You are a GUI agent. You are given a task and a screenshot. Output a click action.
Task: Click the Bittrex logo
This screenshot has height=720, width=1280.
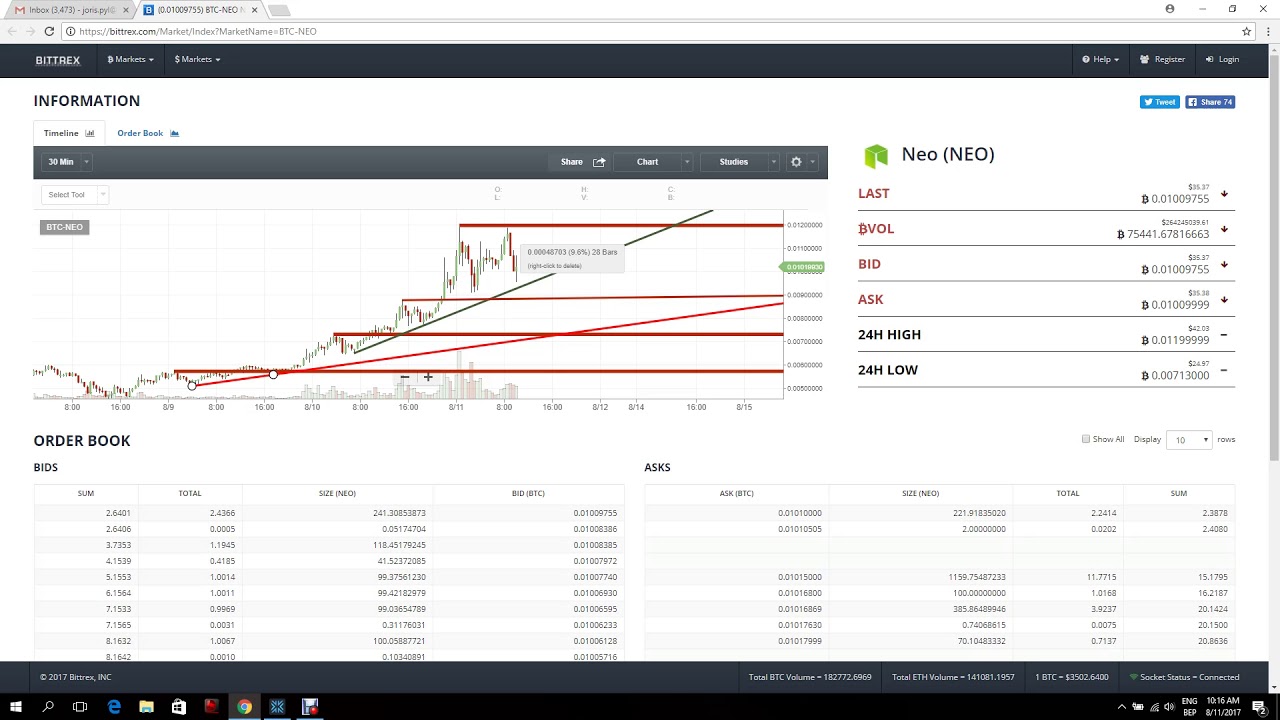(x=57, y=60)
